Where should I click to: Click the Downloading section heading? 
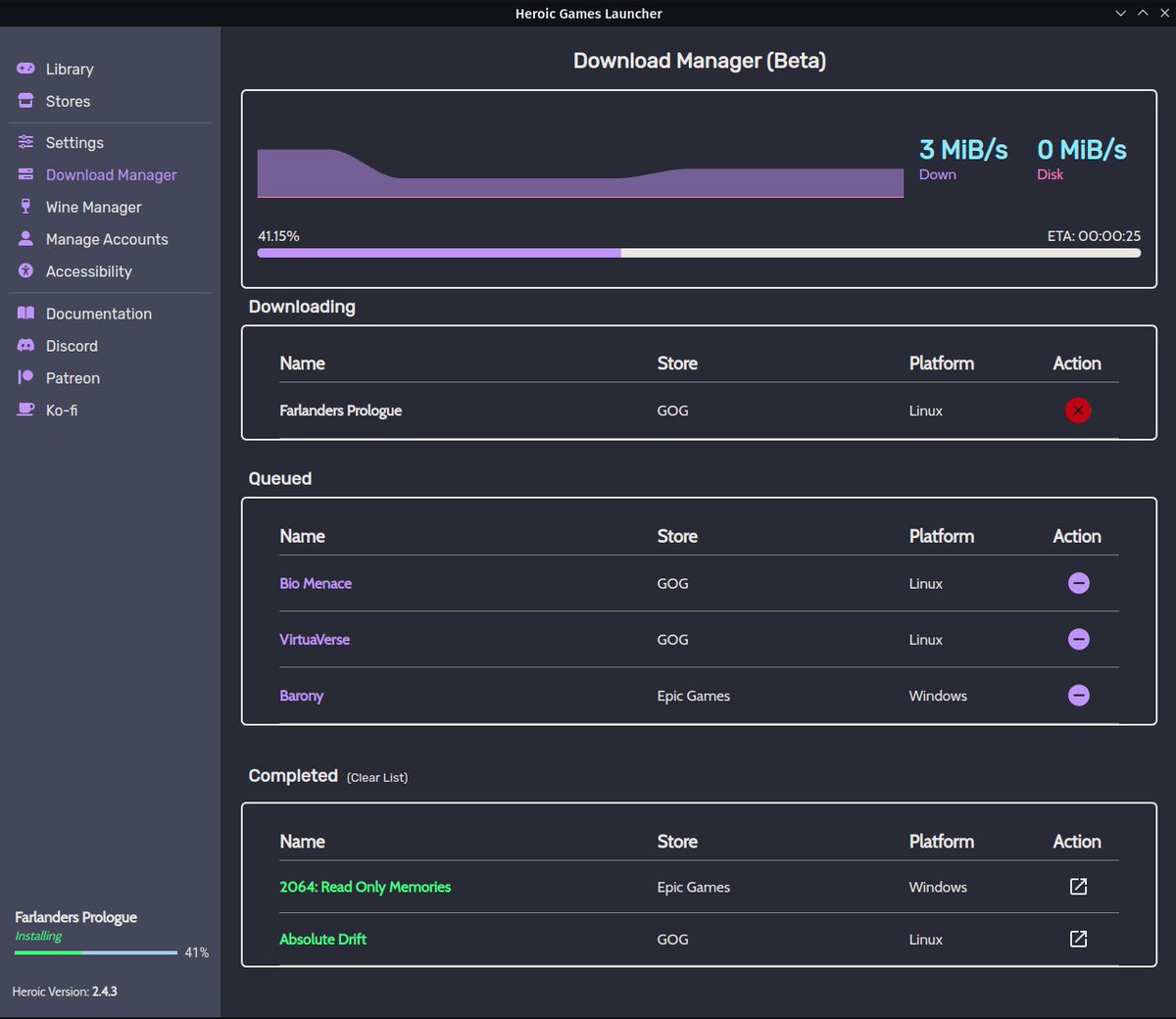pyautogui.click(x=302, y=307)
